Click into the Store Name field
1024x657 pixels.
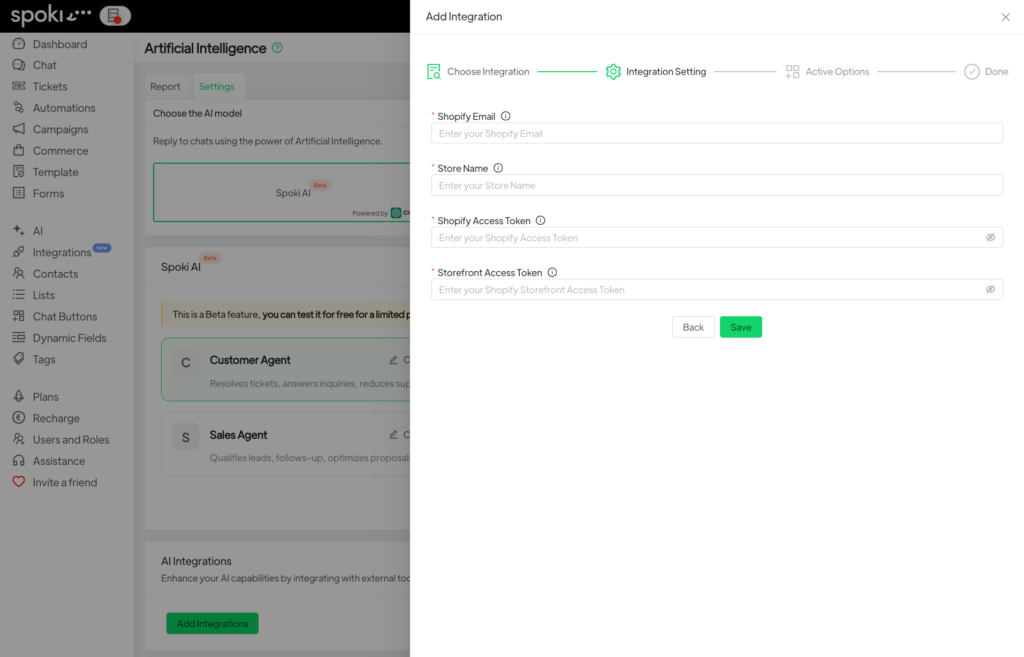point(716,186)
